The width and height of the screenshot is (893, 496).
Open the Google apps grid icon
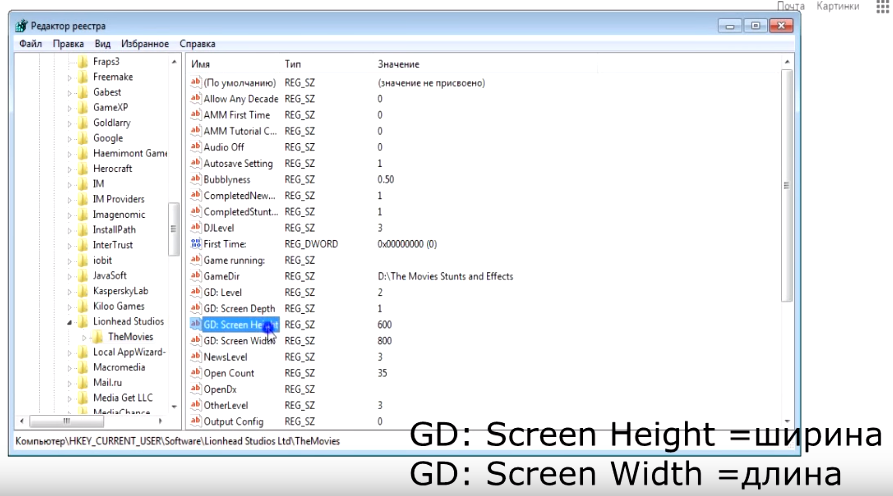click(x=883, y=5)
